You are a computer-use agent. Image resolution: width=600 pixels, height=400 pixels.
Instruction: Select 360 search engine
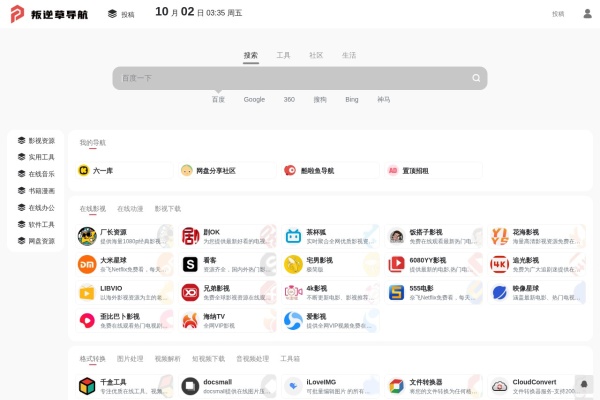tap(289, 100)
